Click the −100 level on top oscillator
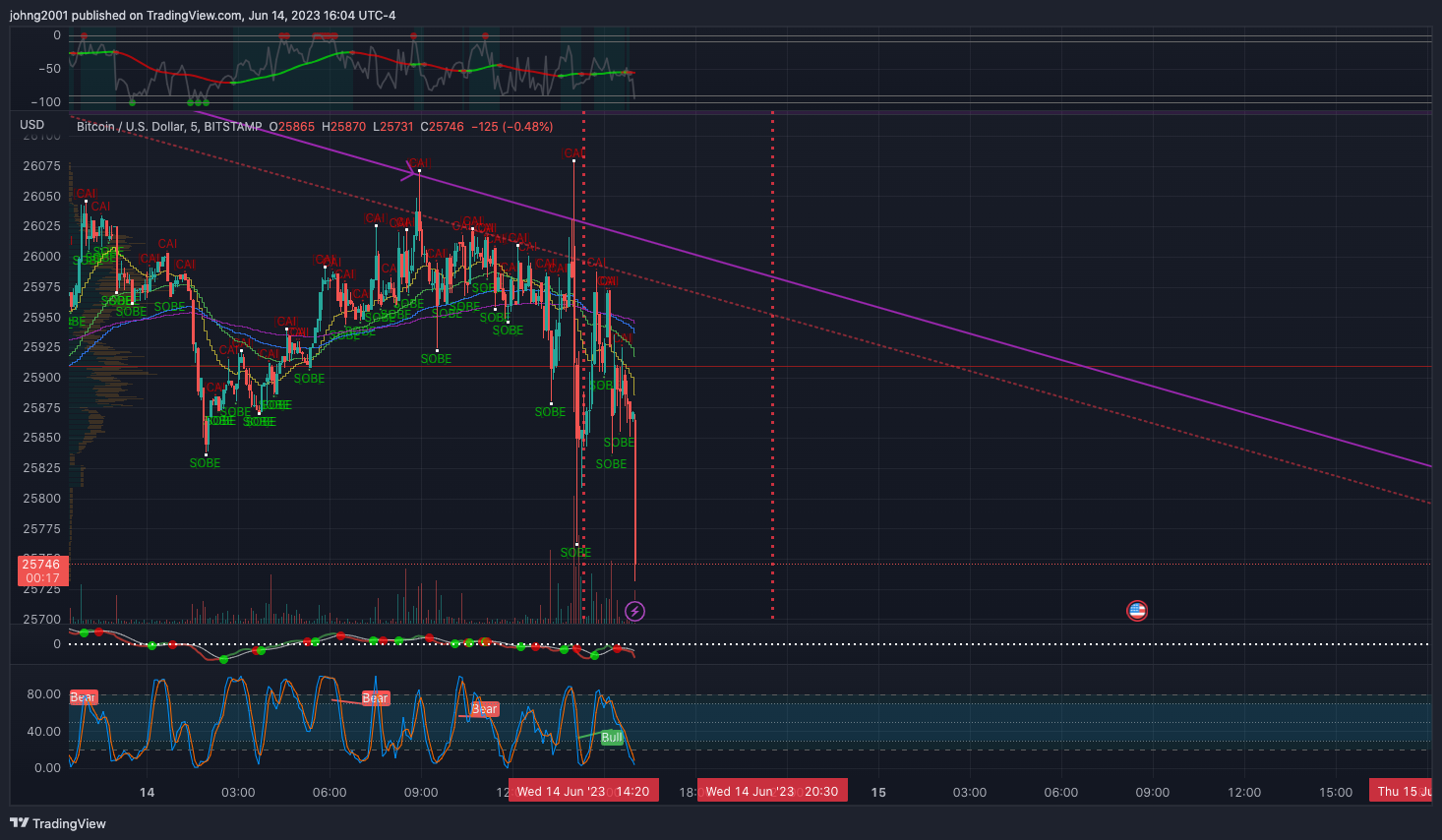Viewport: 1442px width, 840px height. coord(45,102)
